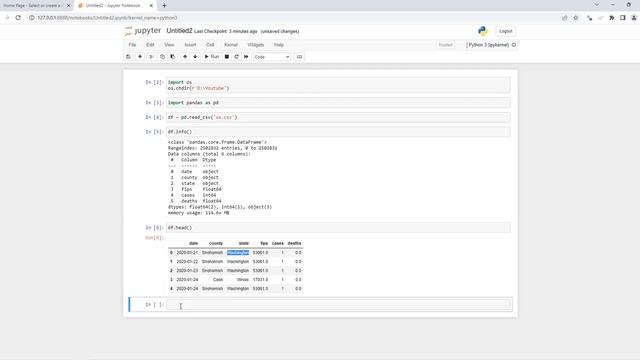Cut selected cells with scissors icon
Viewport: 640px width, 360px height.
click(x=151, y=57)
